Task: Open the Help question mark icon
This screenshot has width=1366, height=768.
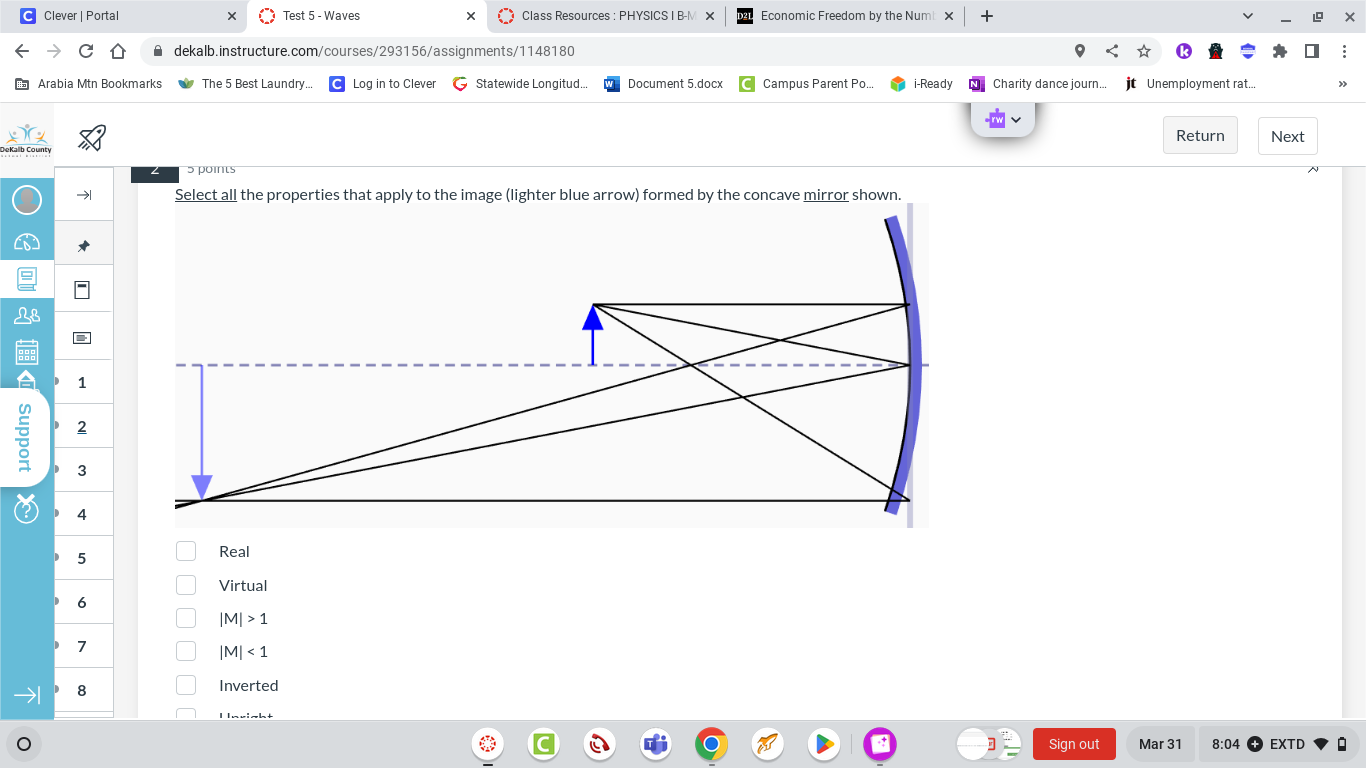Action: [x=27, y=510]
